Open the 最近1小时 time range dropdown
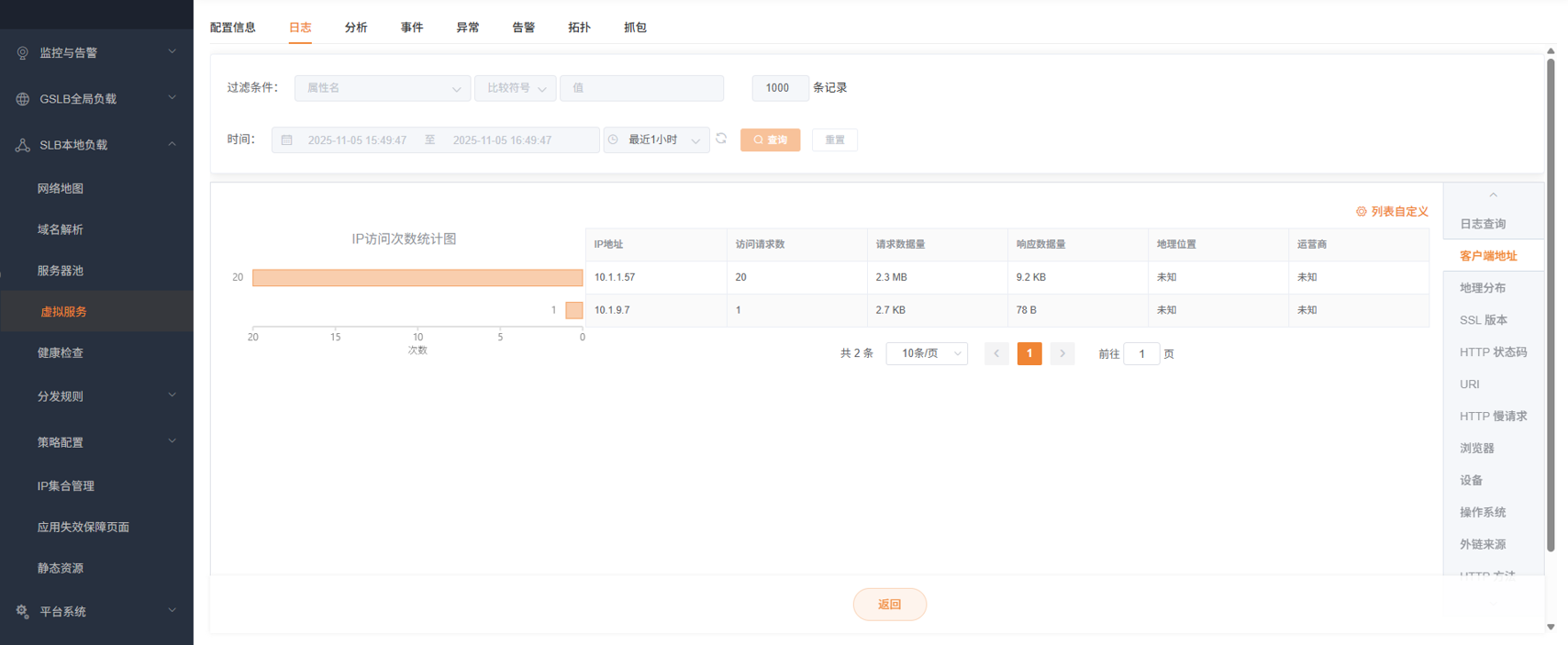The image size is (1568, 645). coord(656,140)
